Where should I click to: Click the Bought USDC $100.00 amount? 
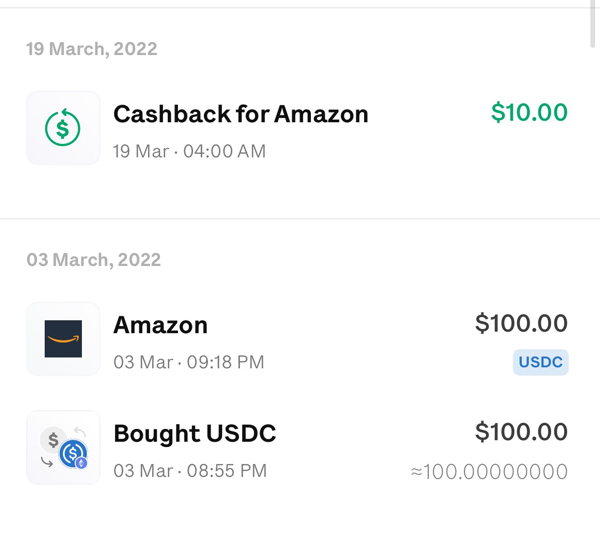[521, 432]
